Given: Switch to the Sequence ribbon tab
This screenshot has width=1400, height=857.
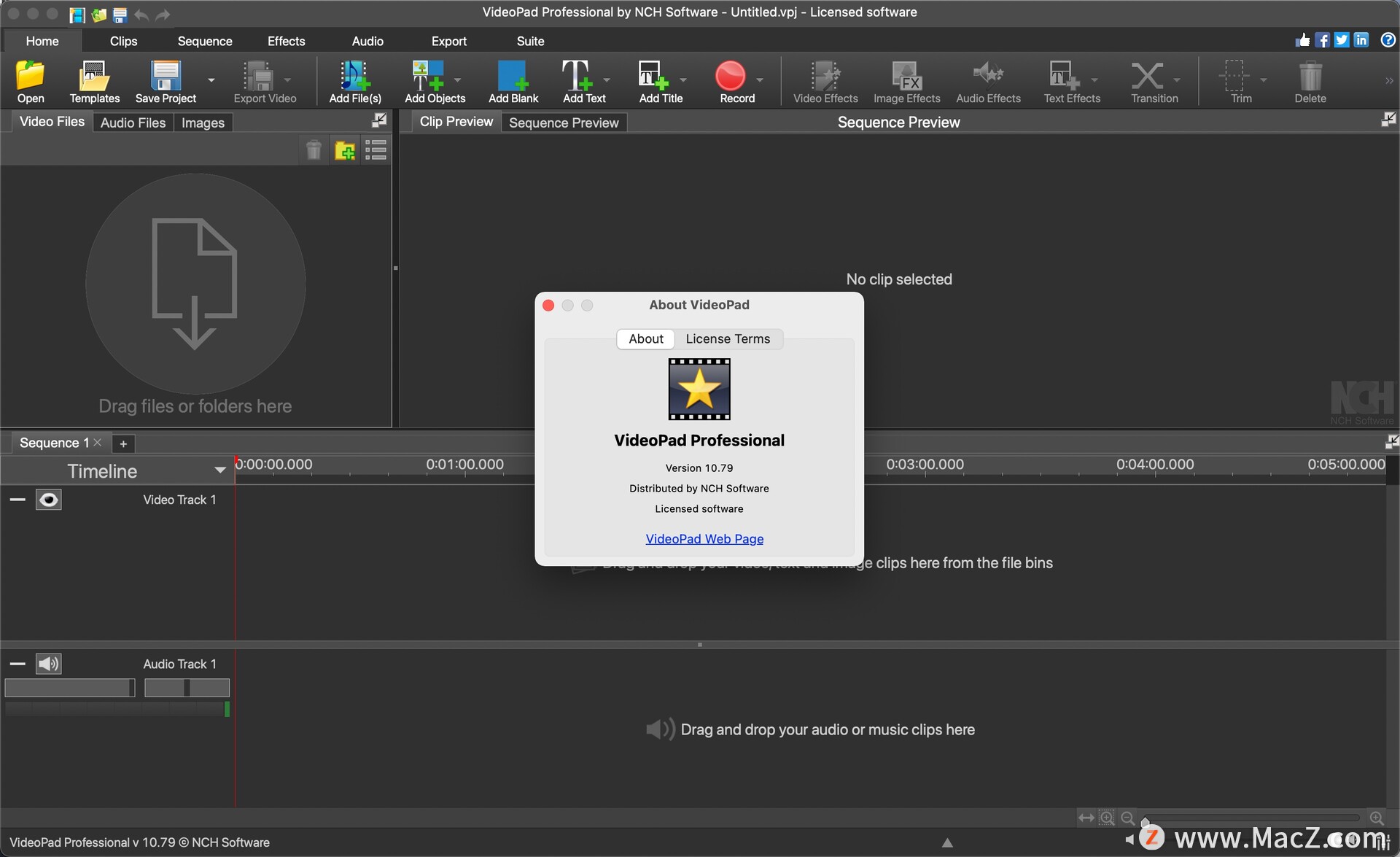Looking at the screenshot, I should [205, 41].
